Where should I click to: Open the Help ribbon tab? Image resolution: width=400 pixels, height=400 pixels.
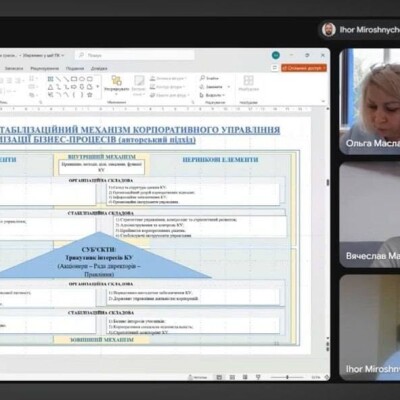(99, 68)
